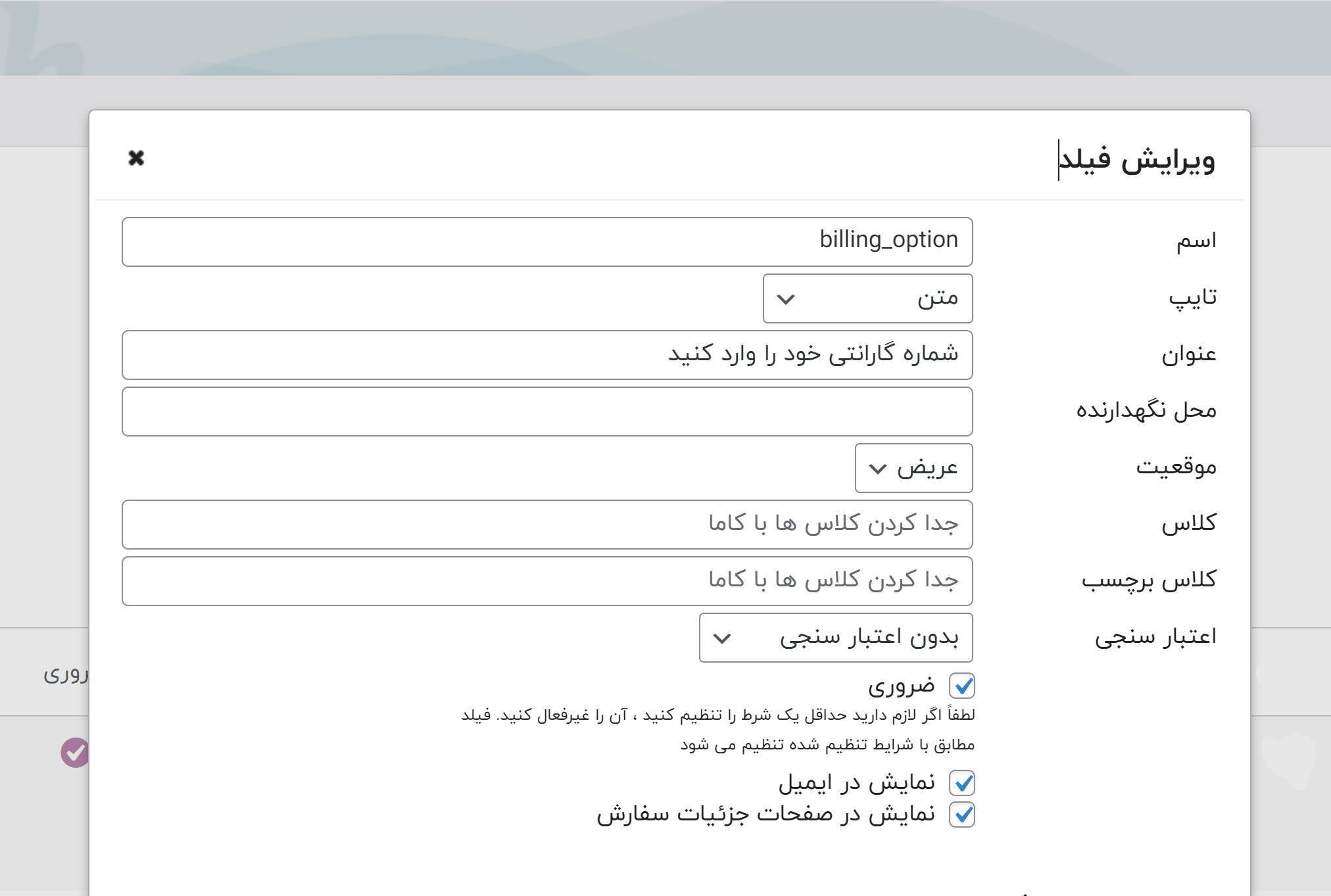
Task: Click the تایپ field label
Action: [1193, 298]
